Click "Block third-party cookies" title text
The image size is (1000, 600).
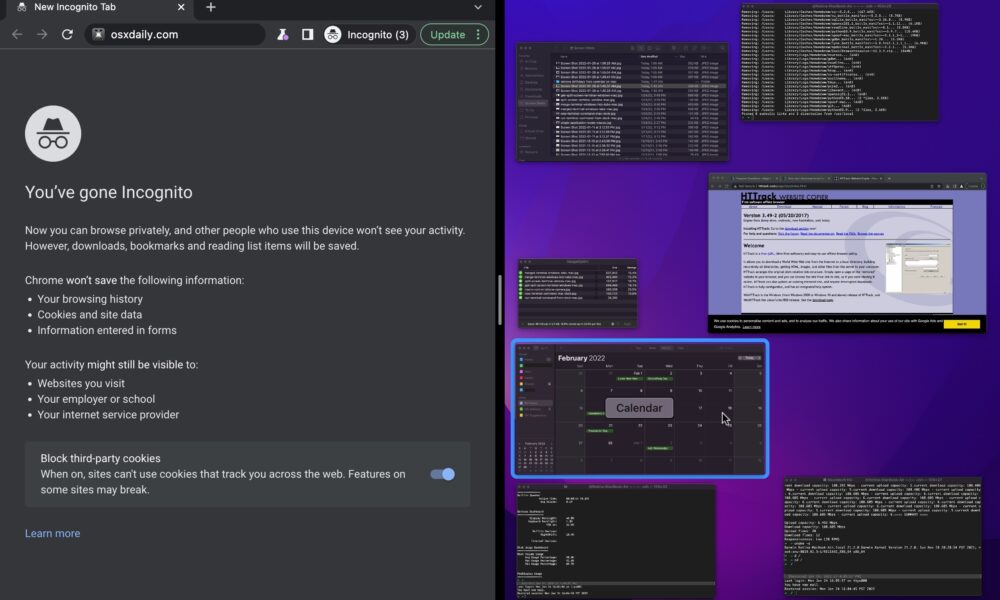click(x=101, y=458)
